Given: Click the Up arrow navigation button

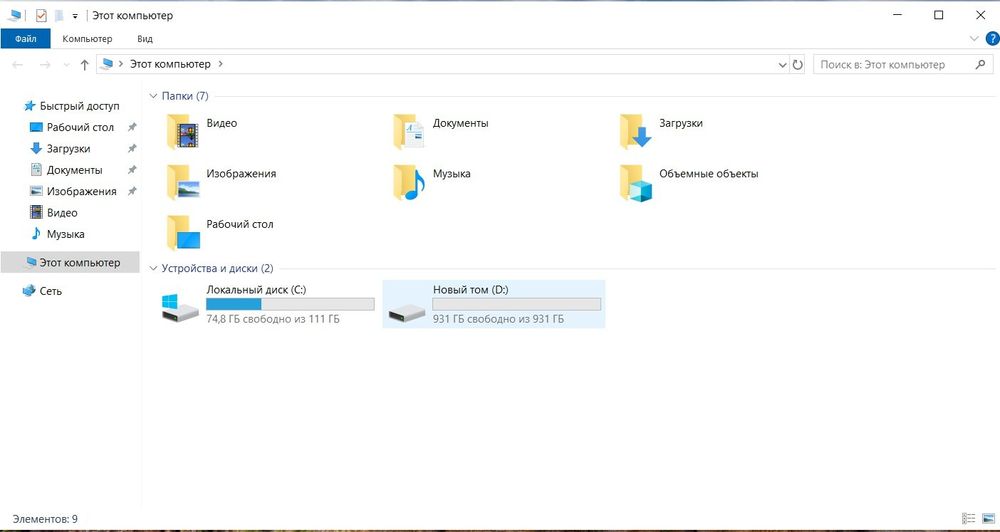Looking at the screenshot, I should point(84,64).
